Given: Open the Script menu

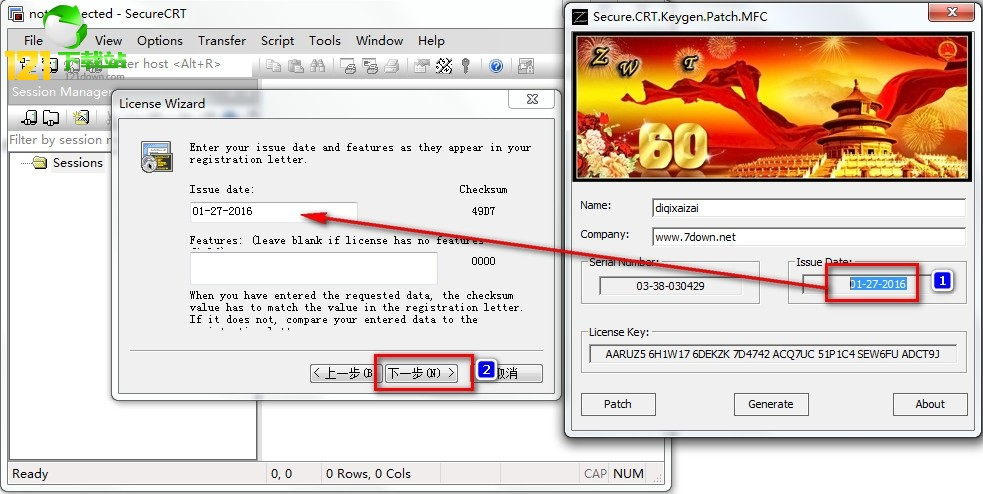Looking at the screenshot, I should (277, 41).
